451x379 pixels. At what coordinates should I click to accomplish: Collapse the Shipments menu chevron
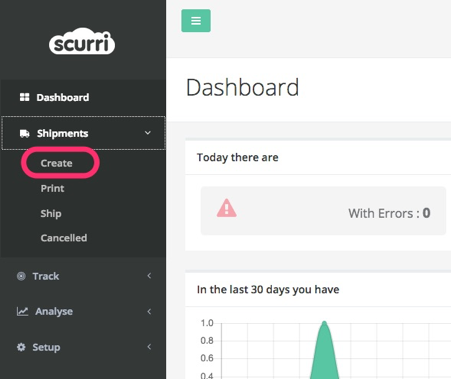pos(148,133)
